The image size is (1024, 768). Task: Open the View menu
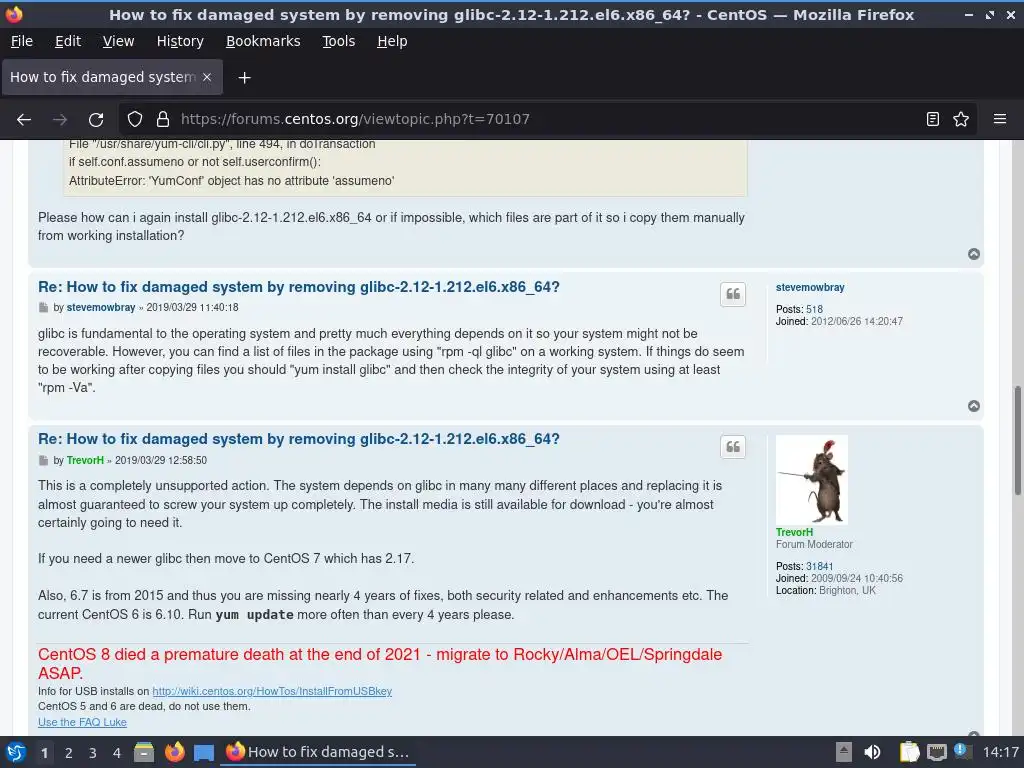point(118,41)
